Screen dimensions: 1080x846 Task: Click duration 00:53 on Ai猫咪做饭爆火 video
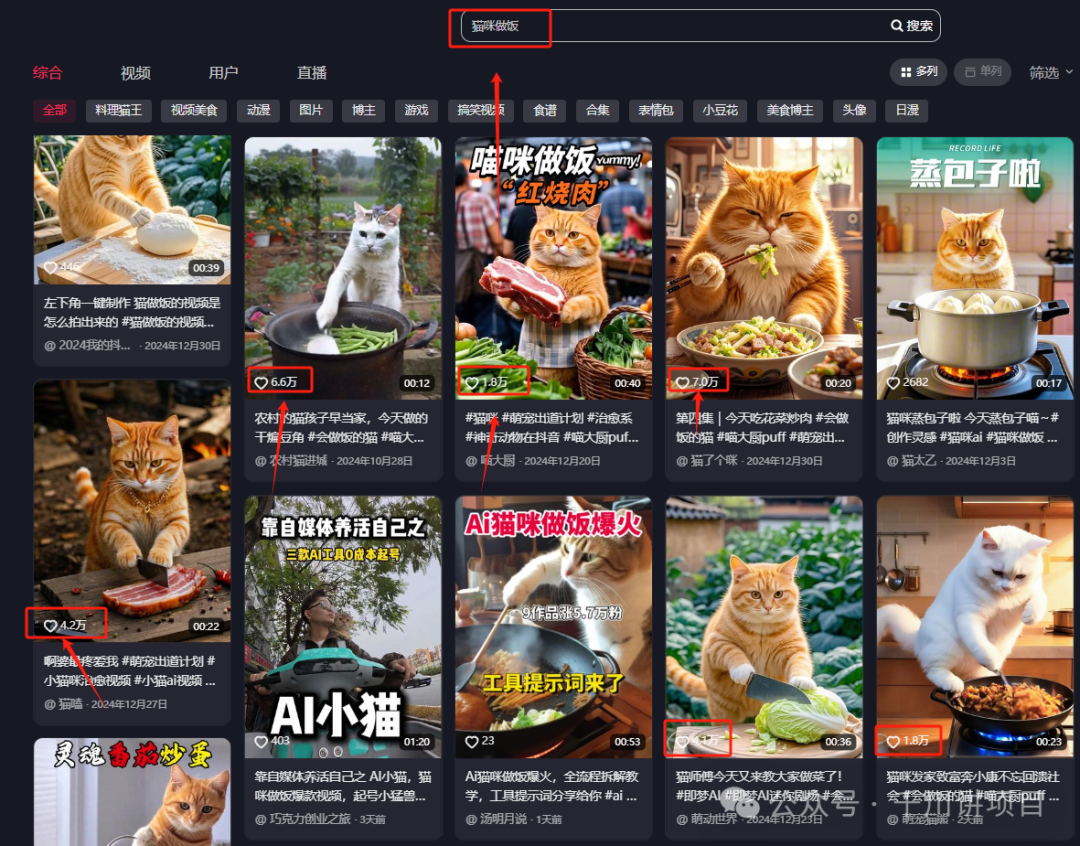(x=627, y=742)
